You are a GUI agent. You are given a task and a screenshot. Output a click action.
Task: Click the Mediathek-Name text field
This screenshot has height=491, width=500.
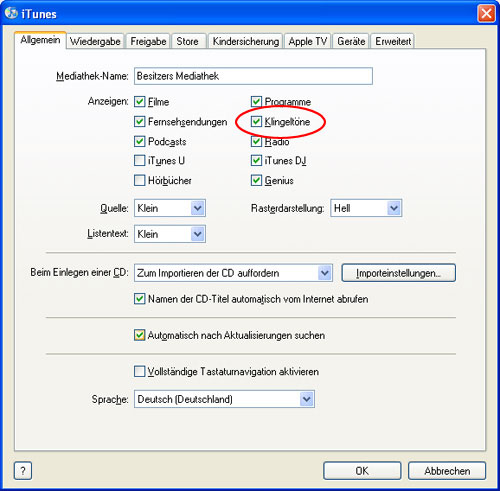click(x=253, y=76)
